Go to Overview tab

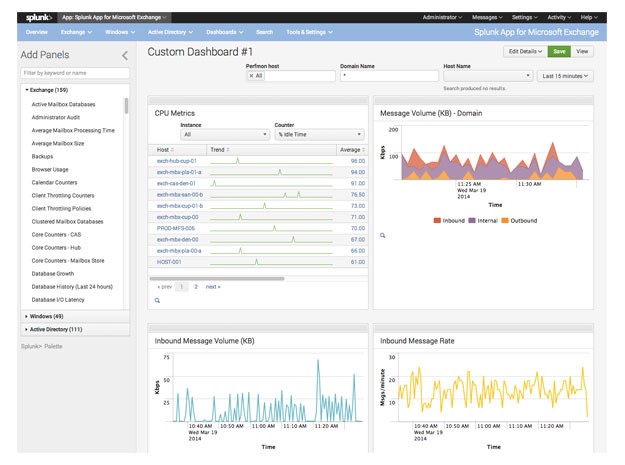[x=37, y=32]
